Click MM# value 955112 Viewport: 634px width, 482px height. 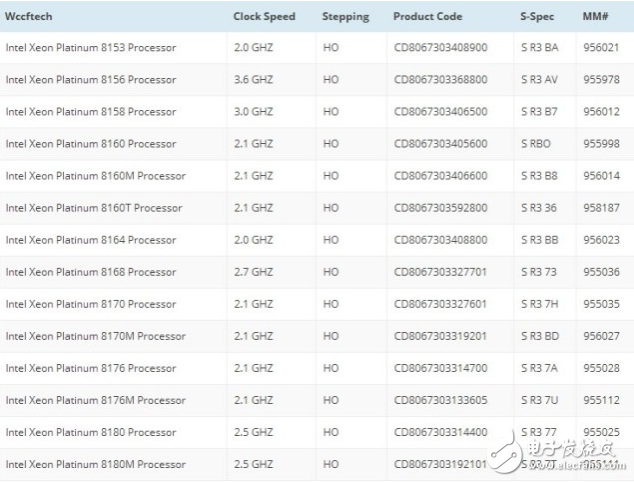pyautogui.click(x=602, y=400)
